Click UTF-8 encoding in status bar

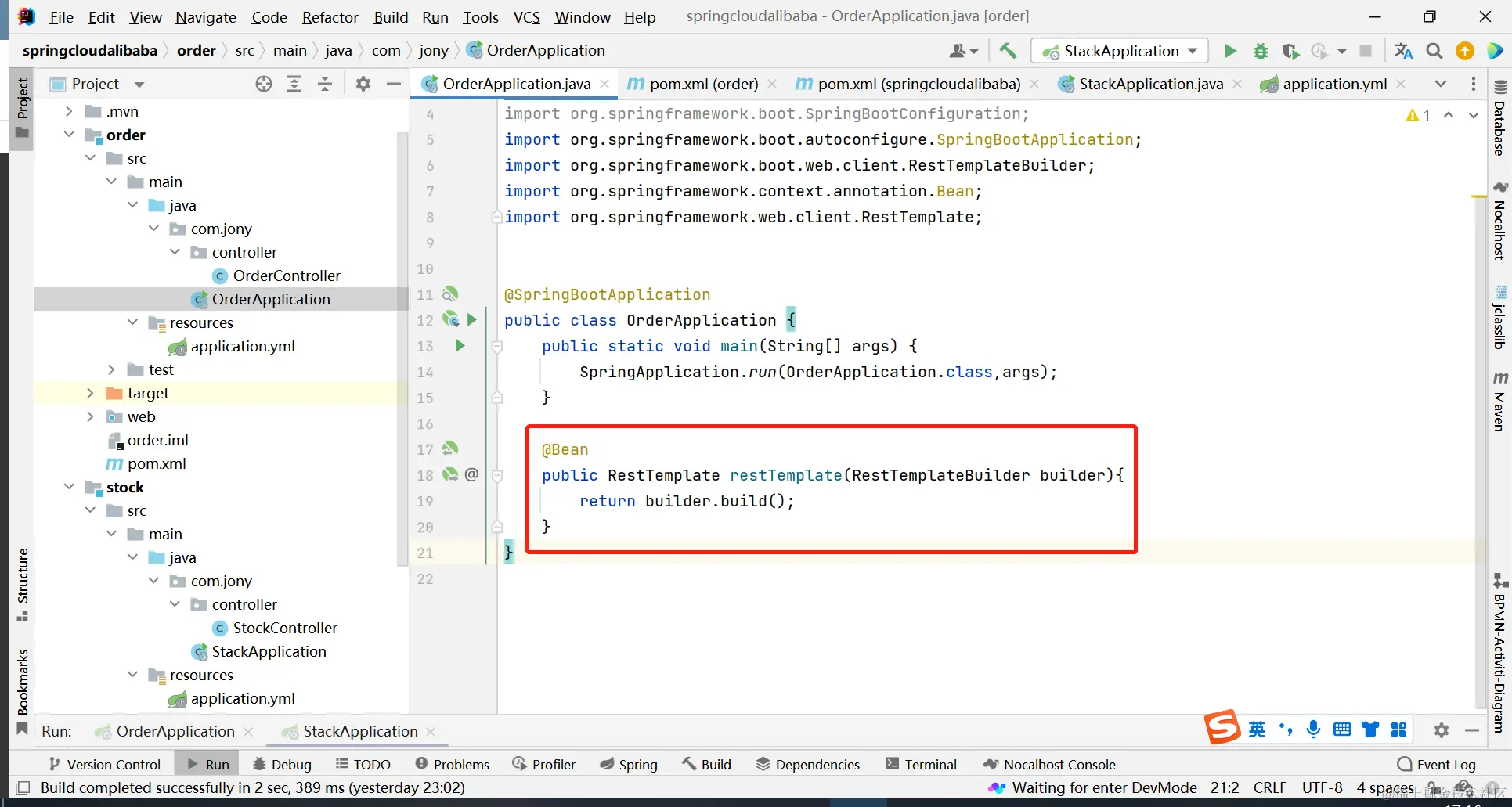coord(1322,787)
